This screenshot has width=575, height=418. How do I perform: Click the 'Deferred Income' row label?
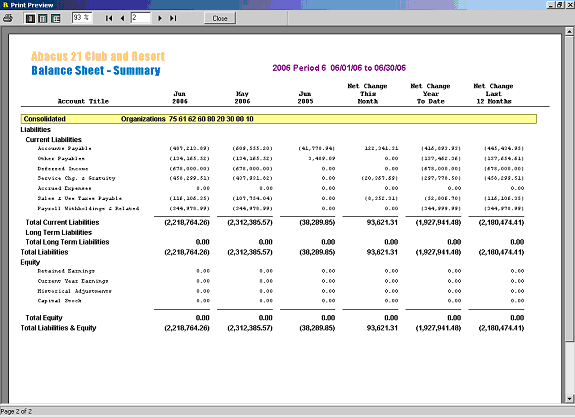(x=63, y=169)
